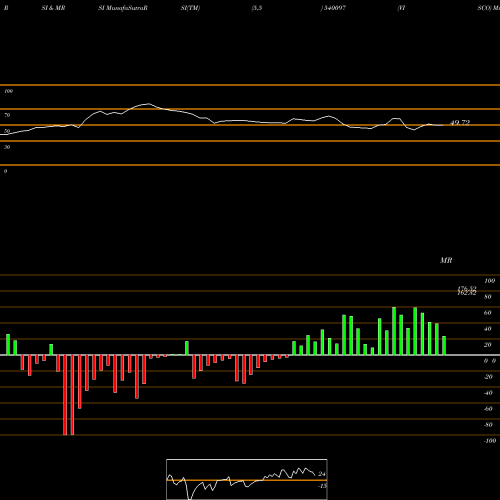Open the mini overview chart thumbnail
This screenshot has width=500, height=500.
click(x=247, y=479)
